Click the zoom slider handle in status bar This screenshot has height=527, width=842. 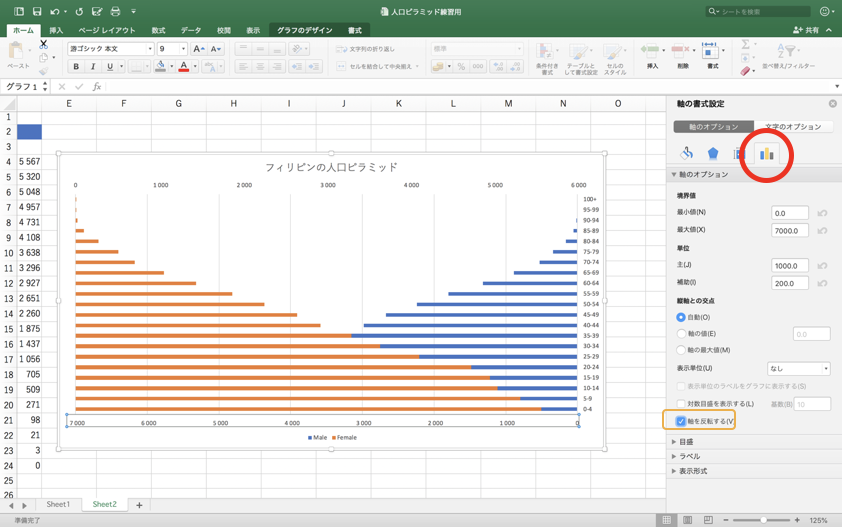pos(763,520)
